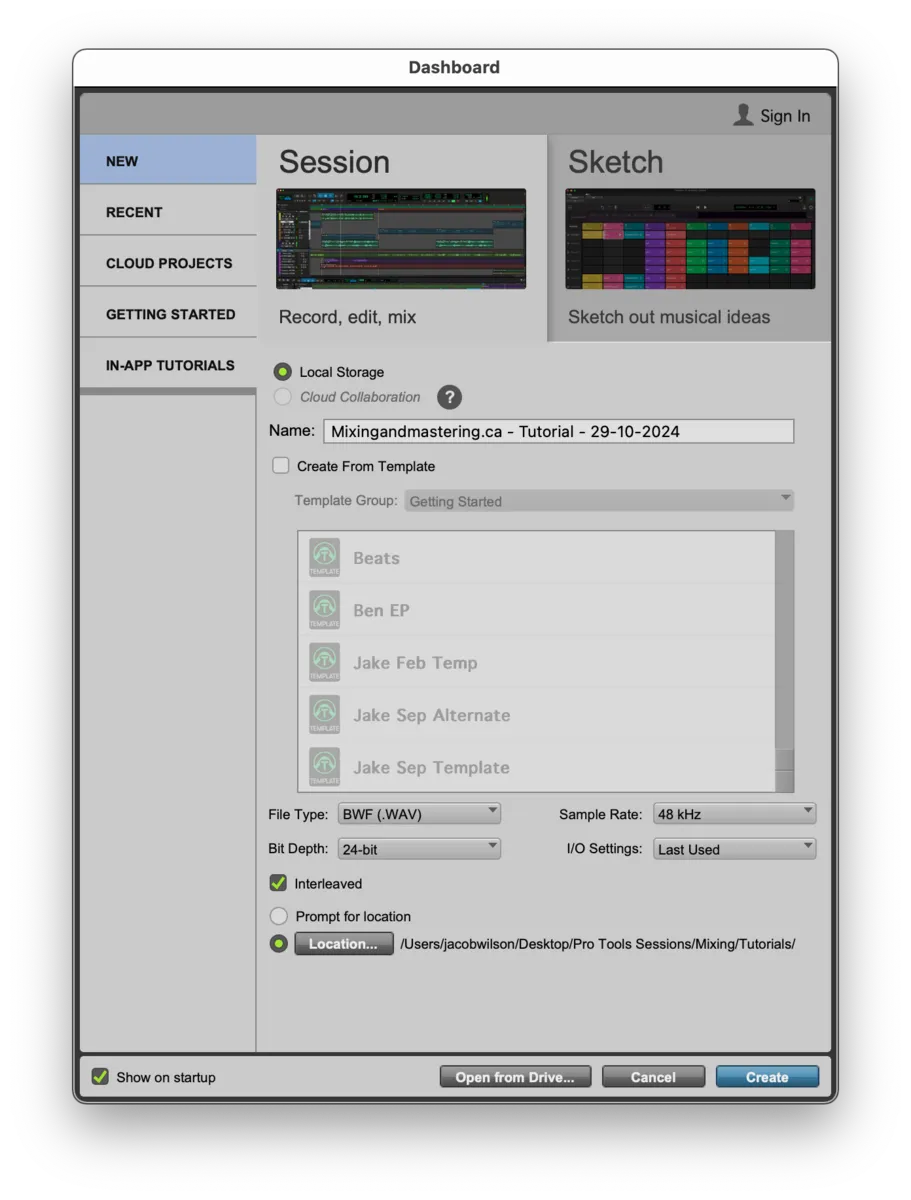Enable the Create From Template checkbox
This screenshot has width=911, height=1200.
pos(279,465)
